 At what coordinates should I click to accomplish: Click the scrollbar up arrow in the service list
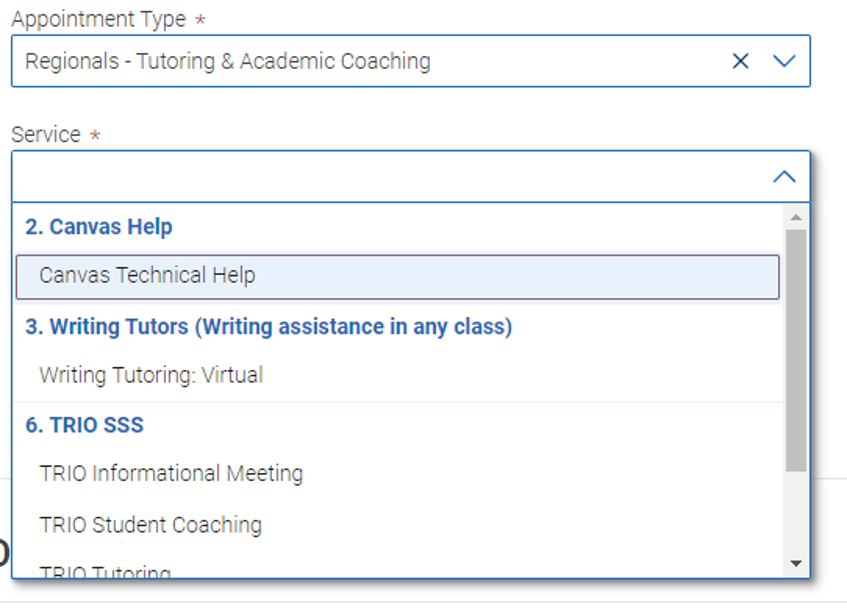(796, 217)
